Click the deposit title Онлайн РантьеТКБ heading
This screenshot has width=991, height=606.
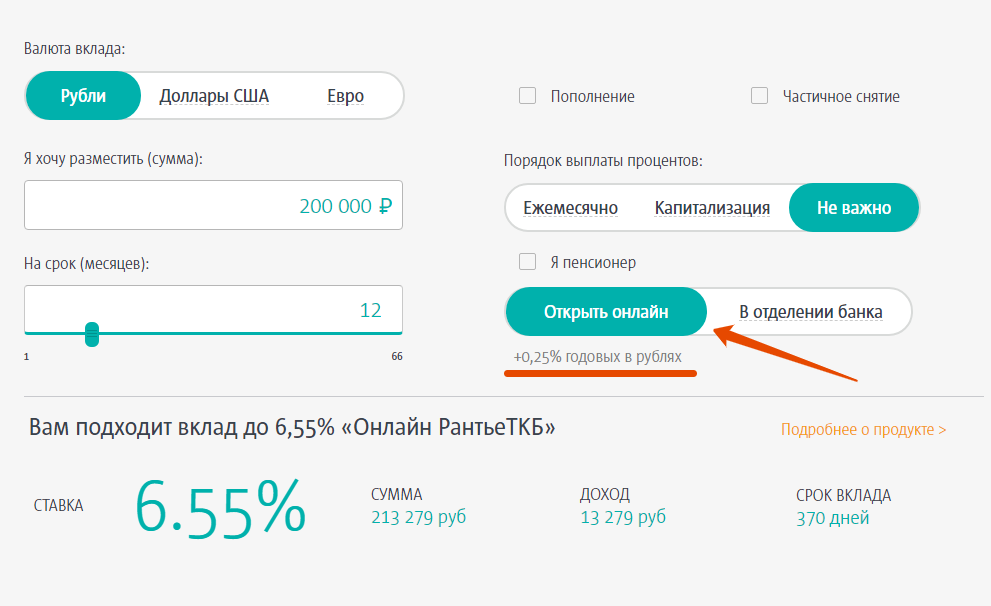(x=292, y=427)
